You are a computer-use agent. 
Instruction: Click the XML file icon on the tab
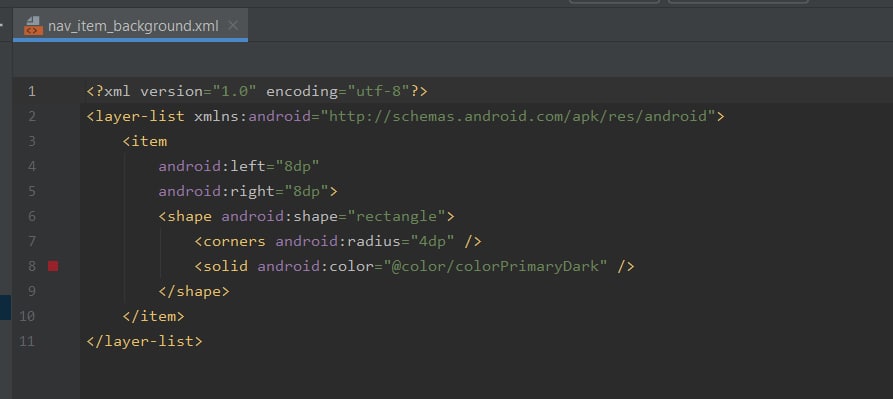[x=33, y=26]
